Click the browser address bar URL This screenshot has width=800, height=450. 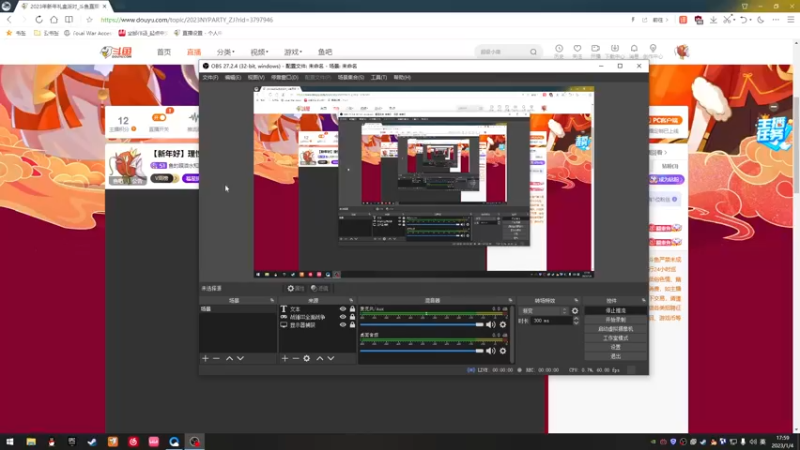pos(187,20)
